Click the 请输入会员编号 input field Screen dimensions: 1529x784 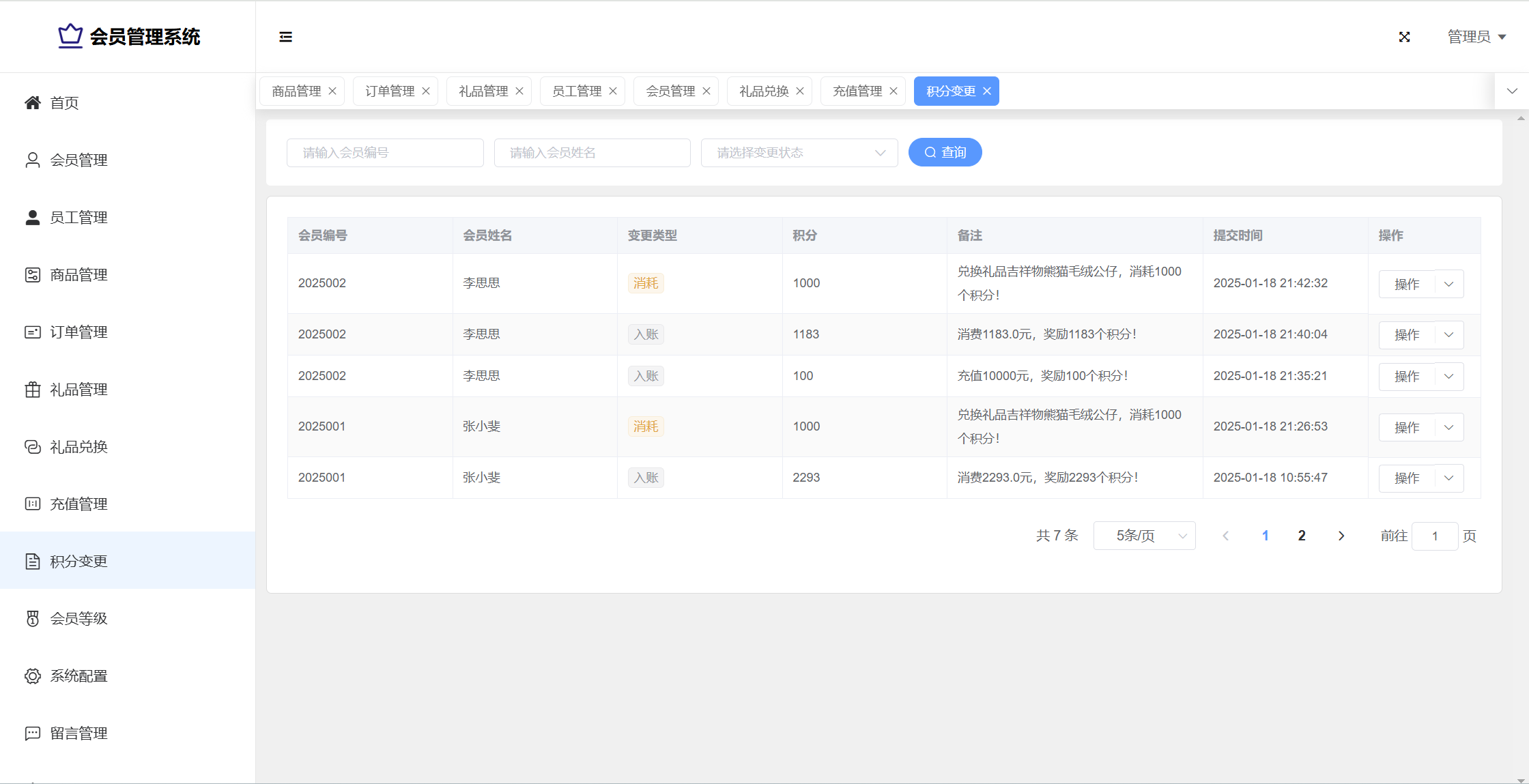[x=385, y=153]
